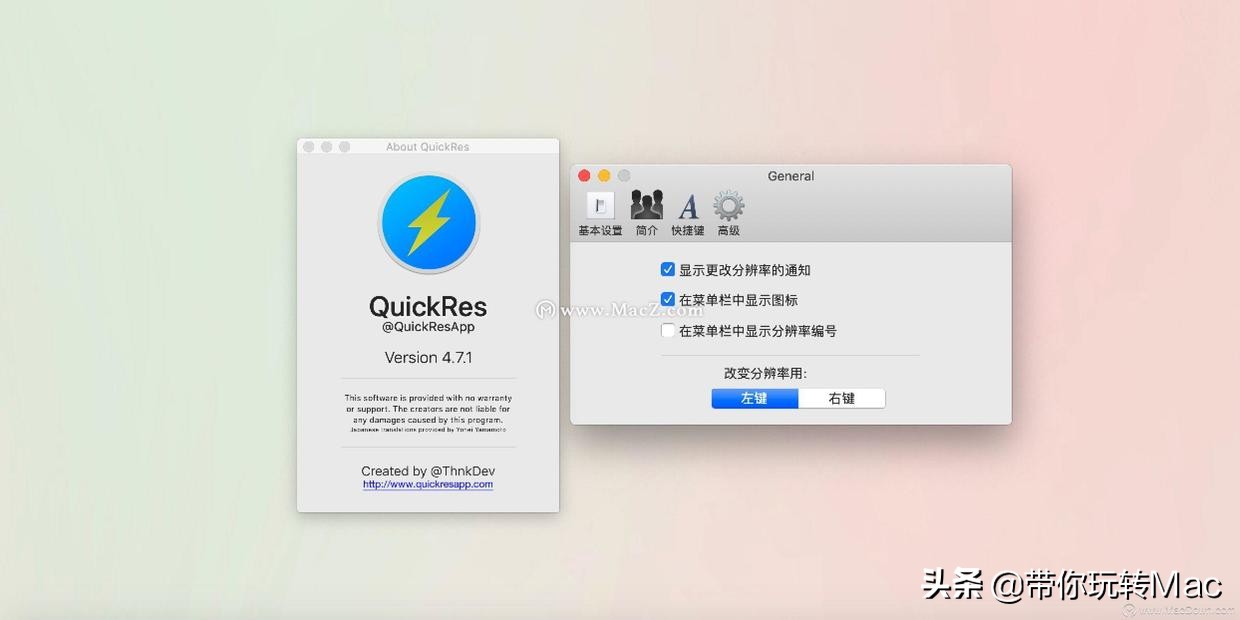Click the QuickRes lightning bolt logo

(428, 222)
